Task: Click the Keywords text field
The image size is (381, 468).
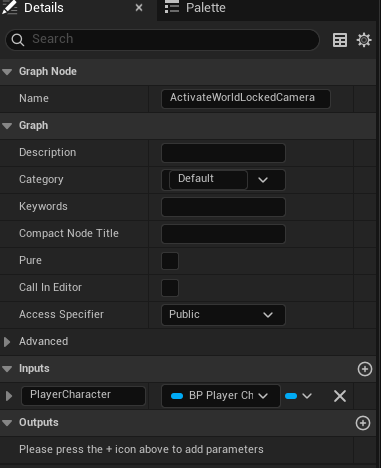Action: point(223,207)
